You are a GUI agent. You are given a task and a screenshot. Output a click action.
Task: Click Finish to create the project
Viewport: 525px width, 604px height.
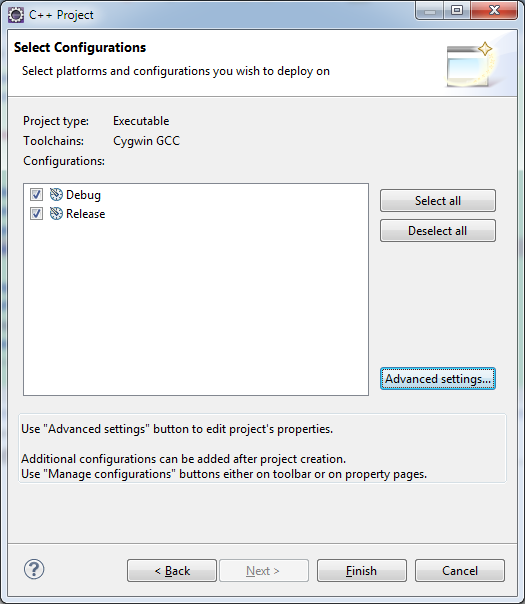coord(362,570)
